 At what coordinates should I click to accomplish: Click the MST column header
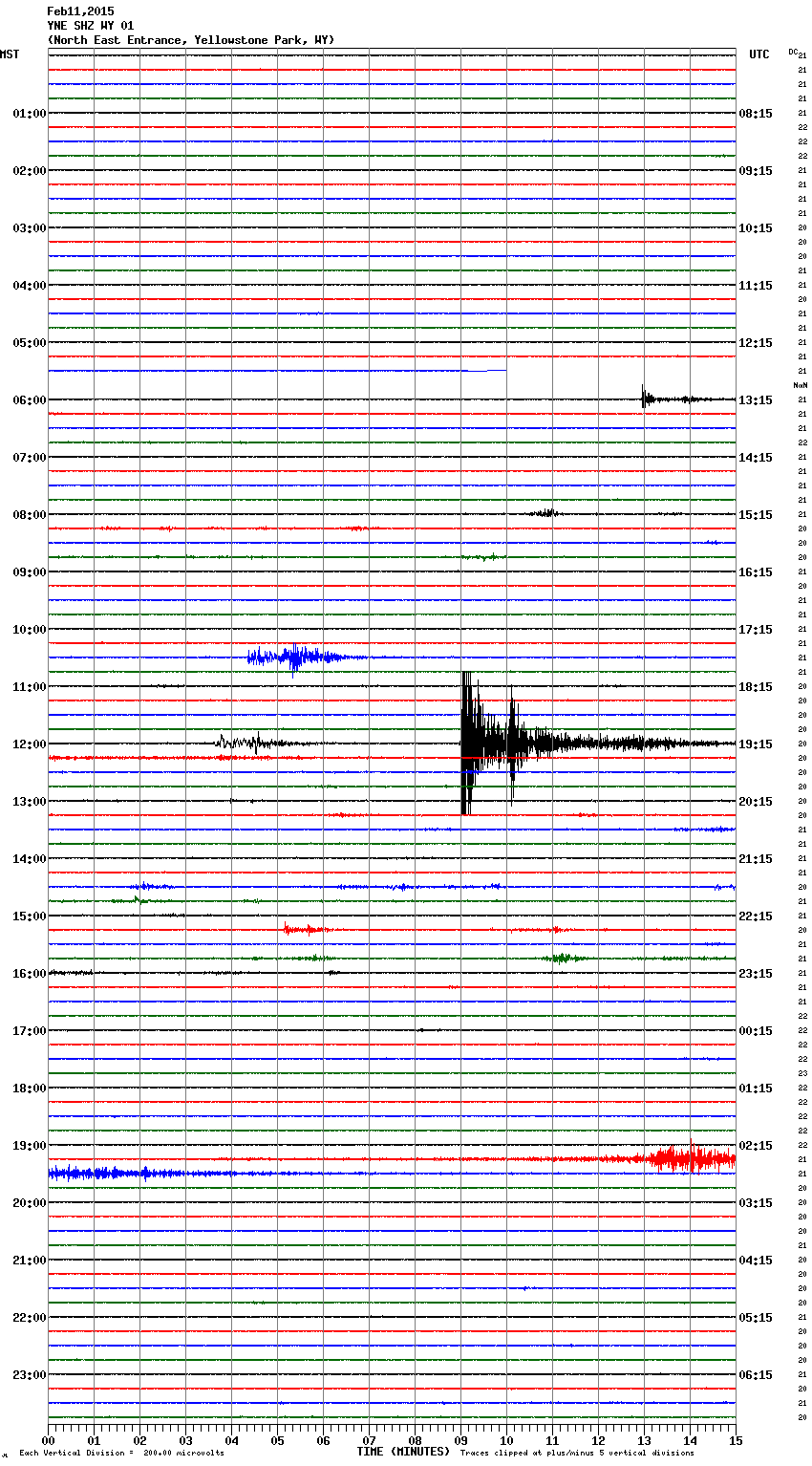pyautogui.click(x=10, y=54)
